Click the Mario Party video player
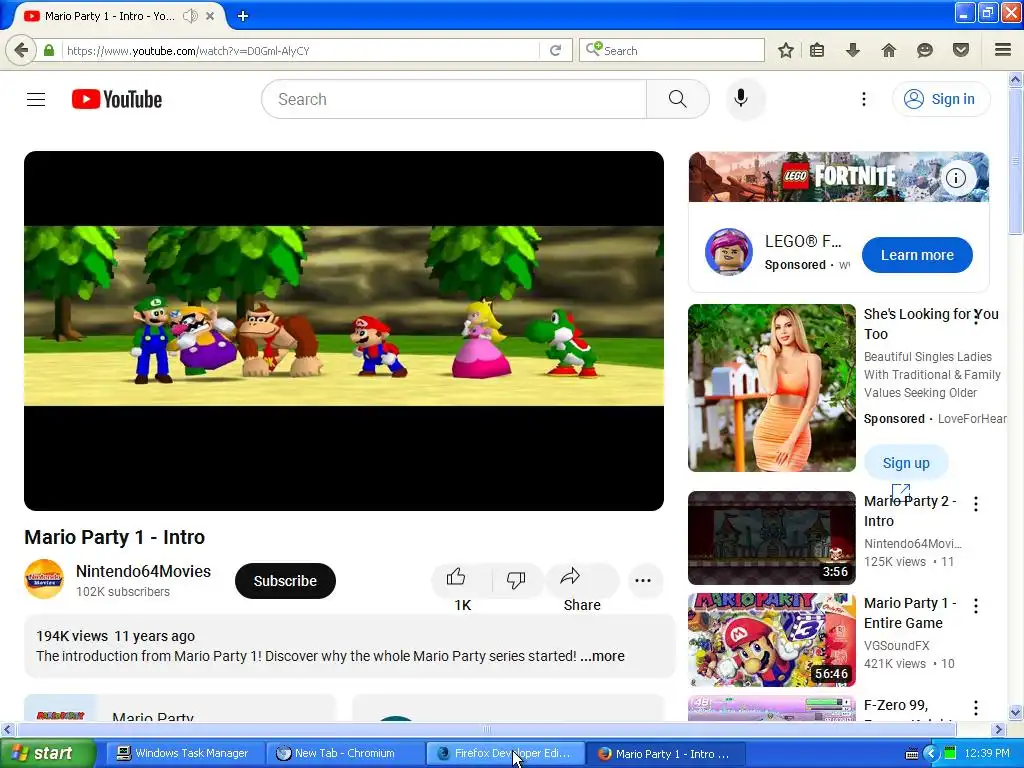 344,330
